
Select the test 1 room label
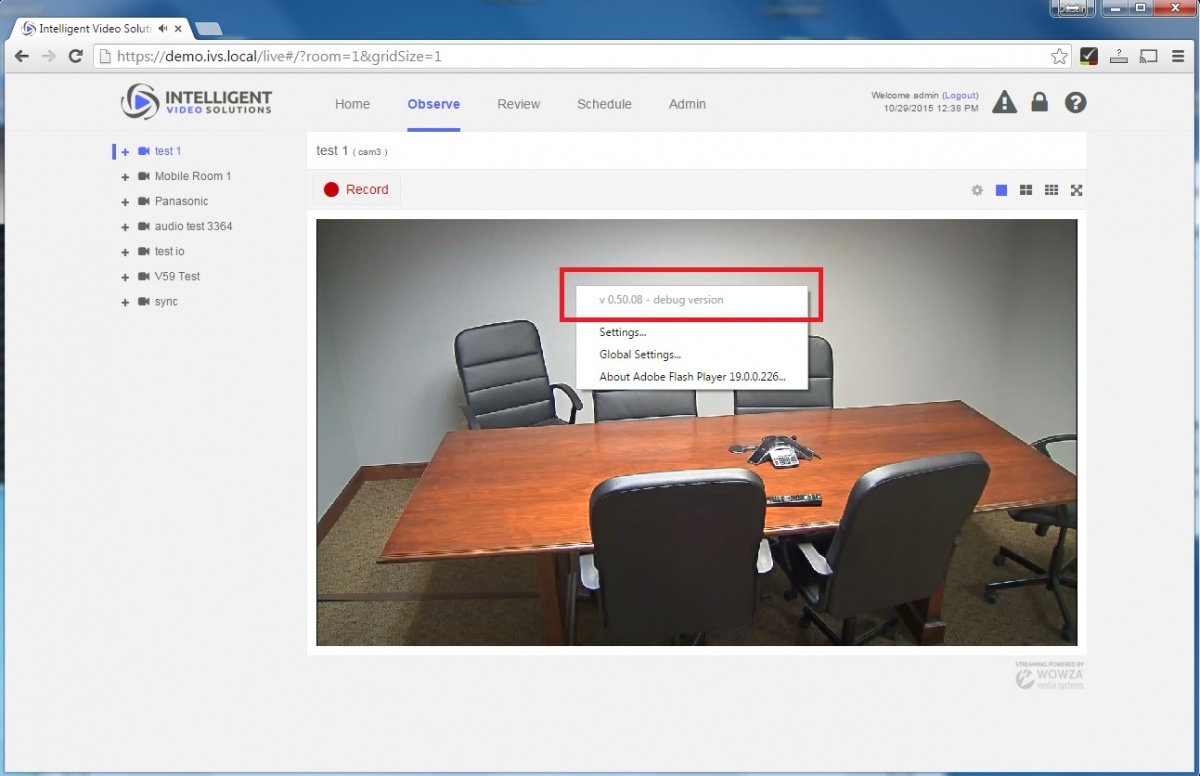[168, 151]
